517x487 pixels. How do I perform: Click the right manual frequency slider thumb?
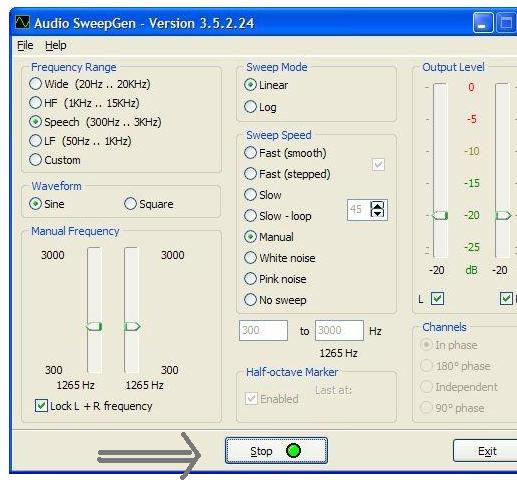pyautogui.click(x=132, y=326)
